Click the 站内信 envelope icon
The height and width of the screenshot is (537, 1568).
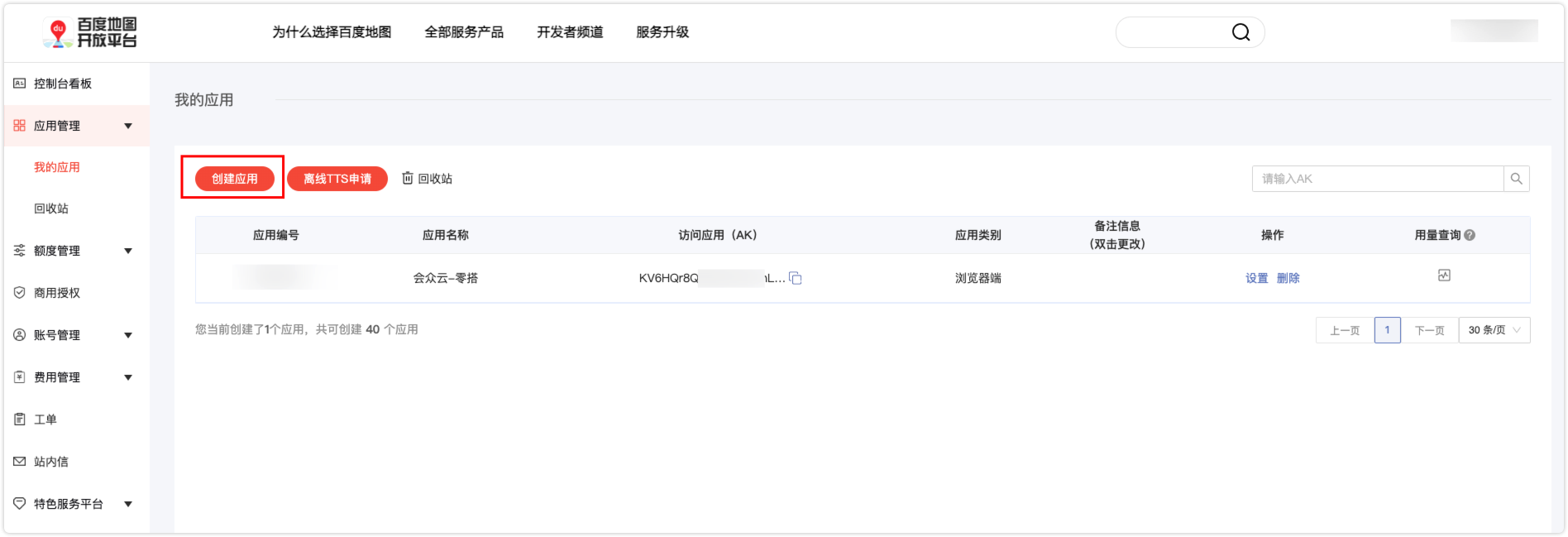(19, 462)
